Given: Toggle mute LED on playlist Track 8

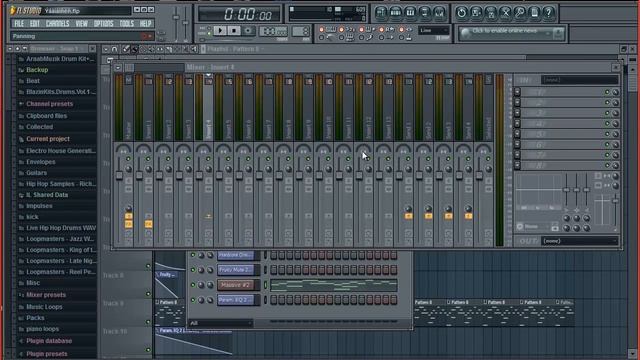Looking at the screenshot, I should [148, 293].
